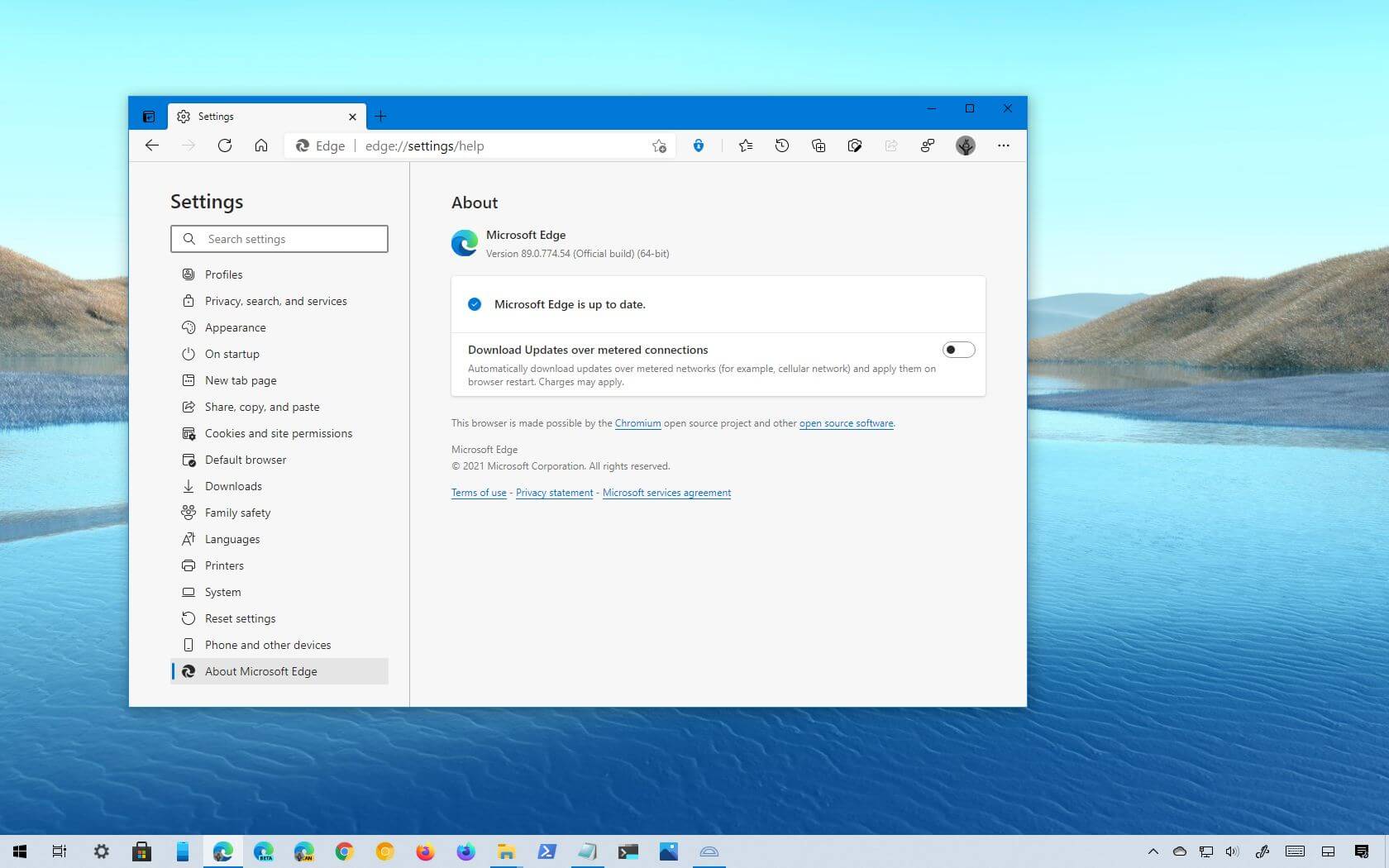Image resolution: width=1389 pixels, height=868 pixels.
Task: Open the vertical tabs icon in title bar
Action: (x=149, y=117)
